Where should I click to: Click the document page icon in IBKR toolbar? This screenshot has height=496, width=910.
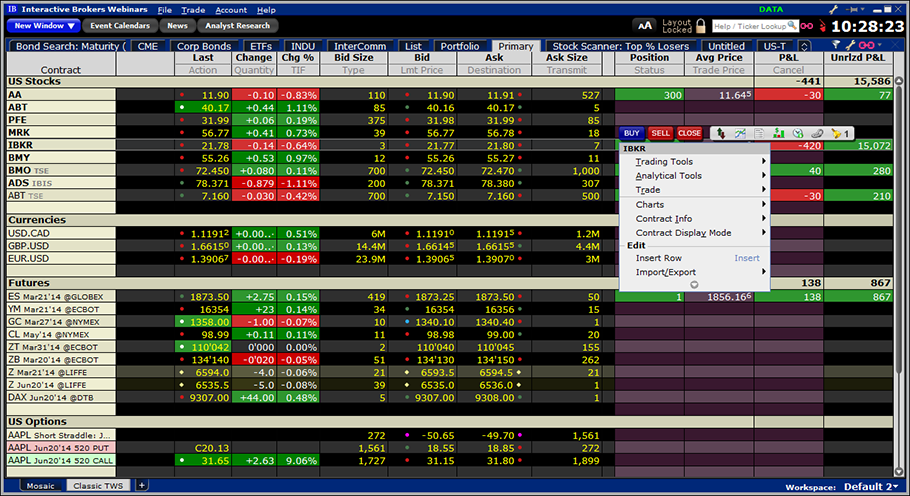pos(759,133)
